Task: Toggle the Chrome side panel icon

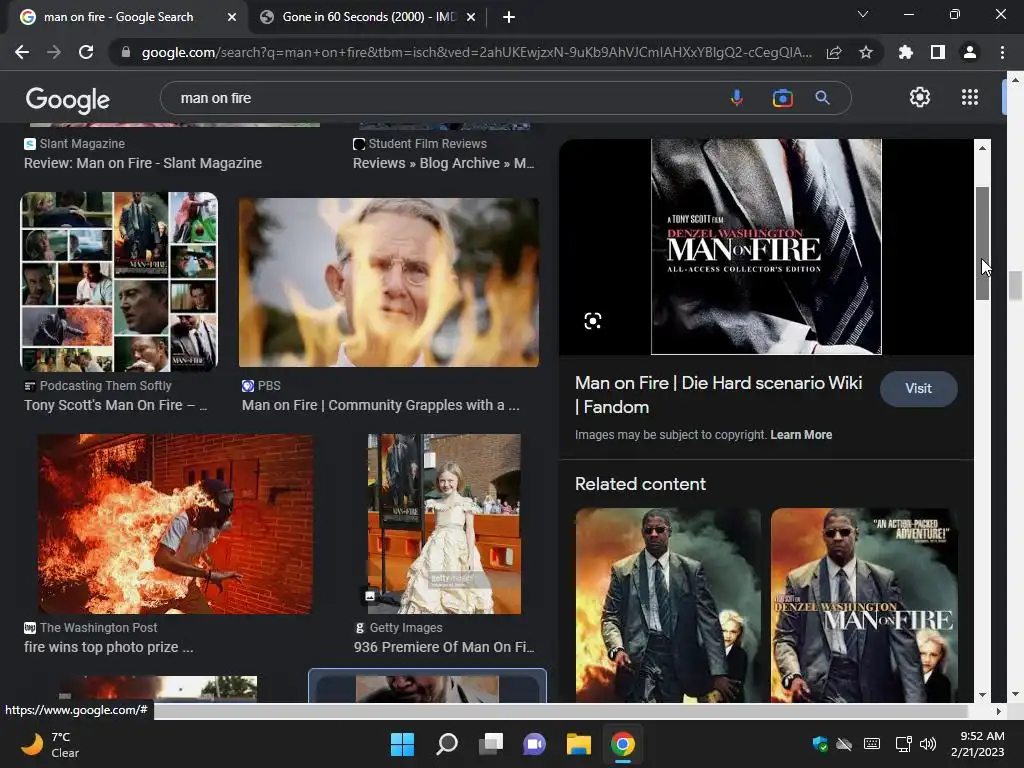Action: [x=938, y=52]
